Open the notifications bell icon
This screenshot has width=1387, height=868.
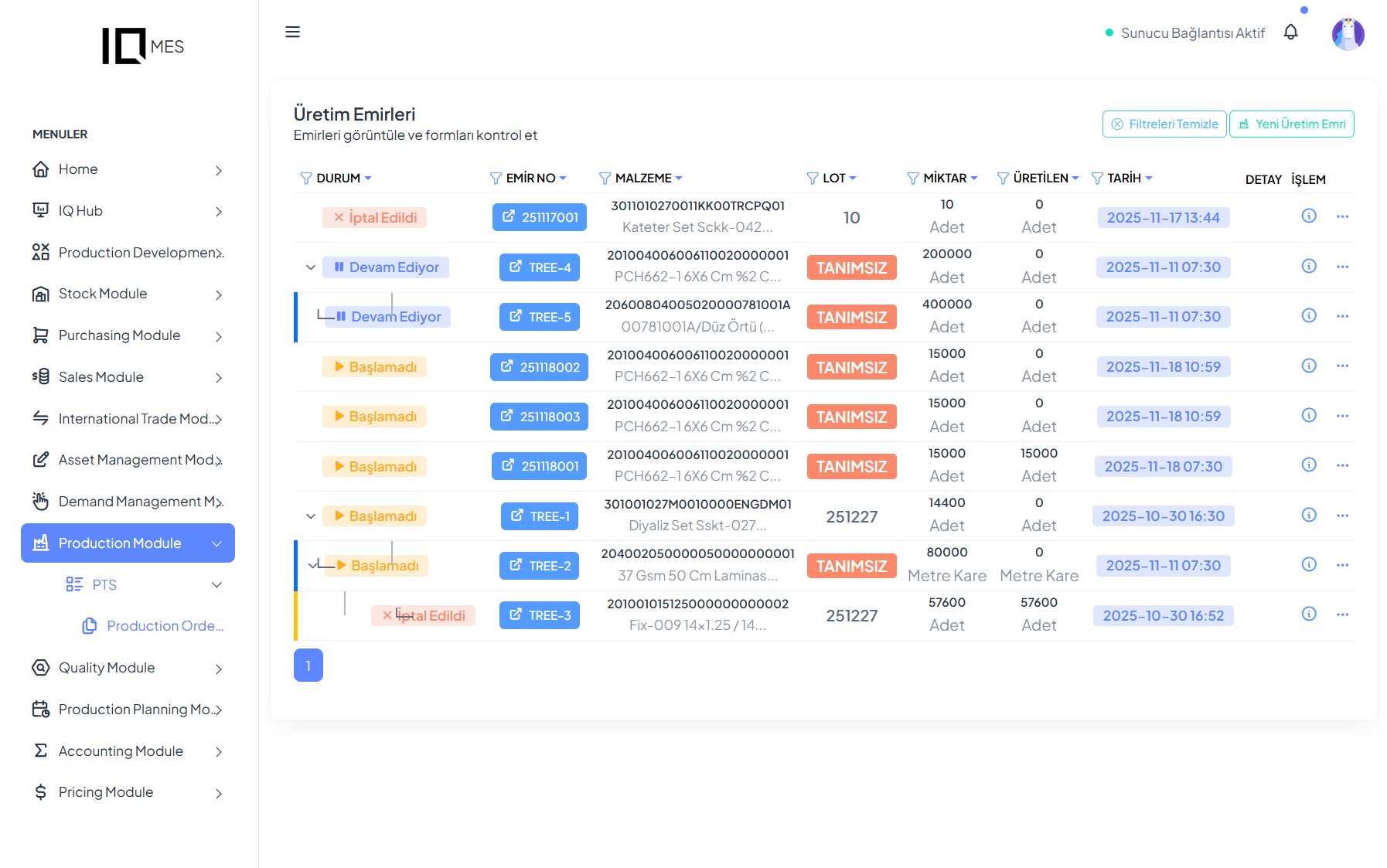[x=1290, y=32]
